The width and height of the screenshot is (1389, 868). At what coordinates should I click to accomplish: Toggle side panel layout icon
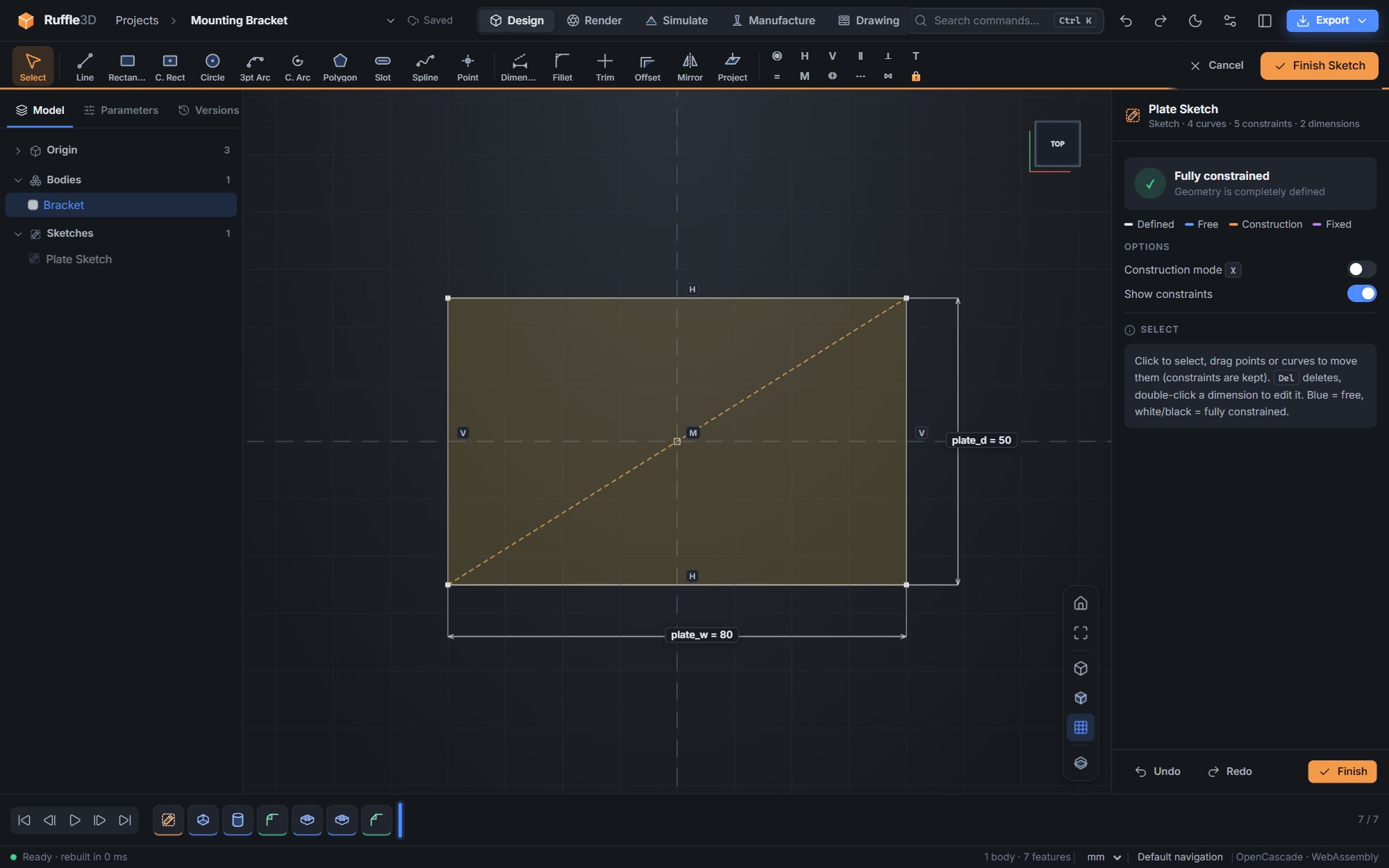(x=1265, y=21)
